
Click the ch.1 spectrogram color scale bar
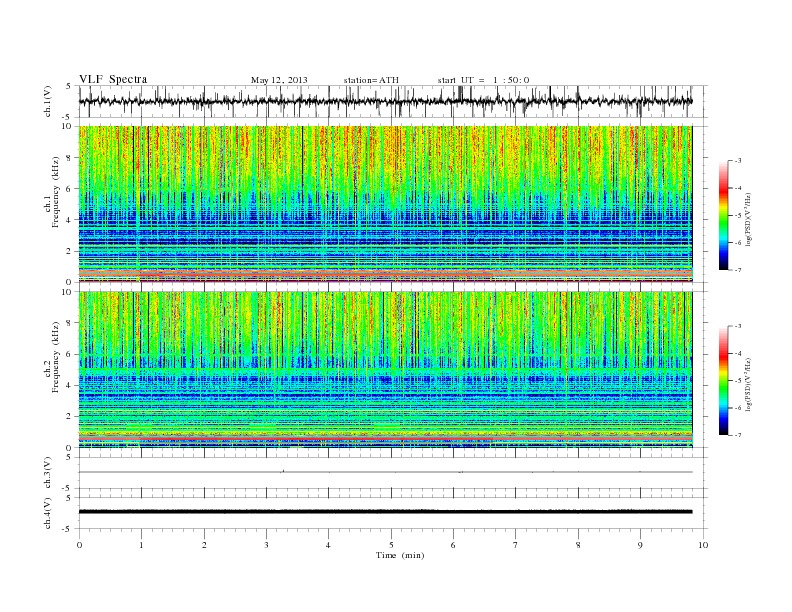click(x=723, y=215)
